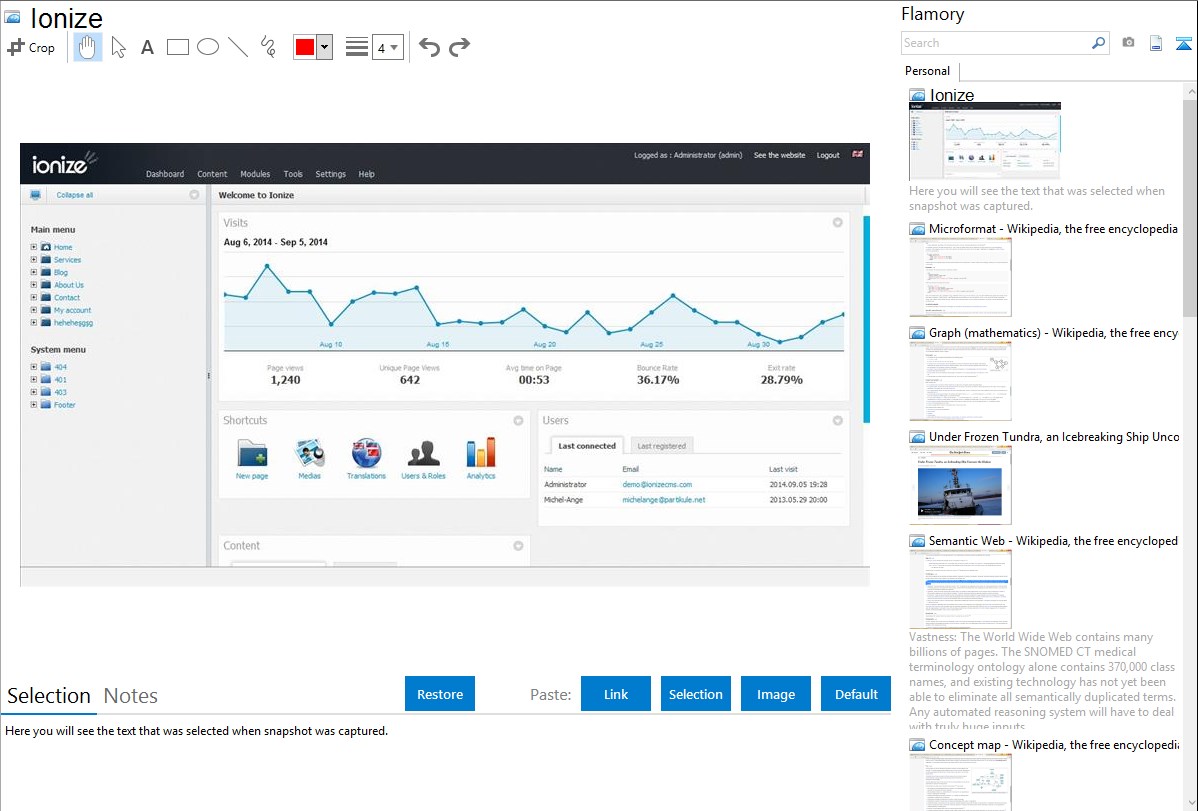Click the Flamory search field

point(996,43)
